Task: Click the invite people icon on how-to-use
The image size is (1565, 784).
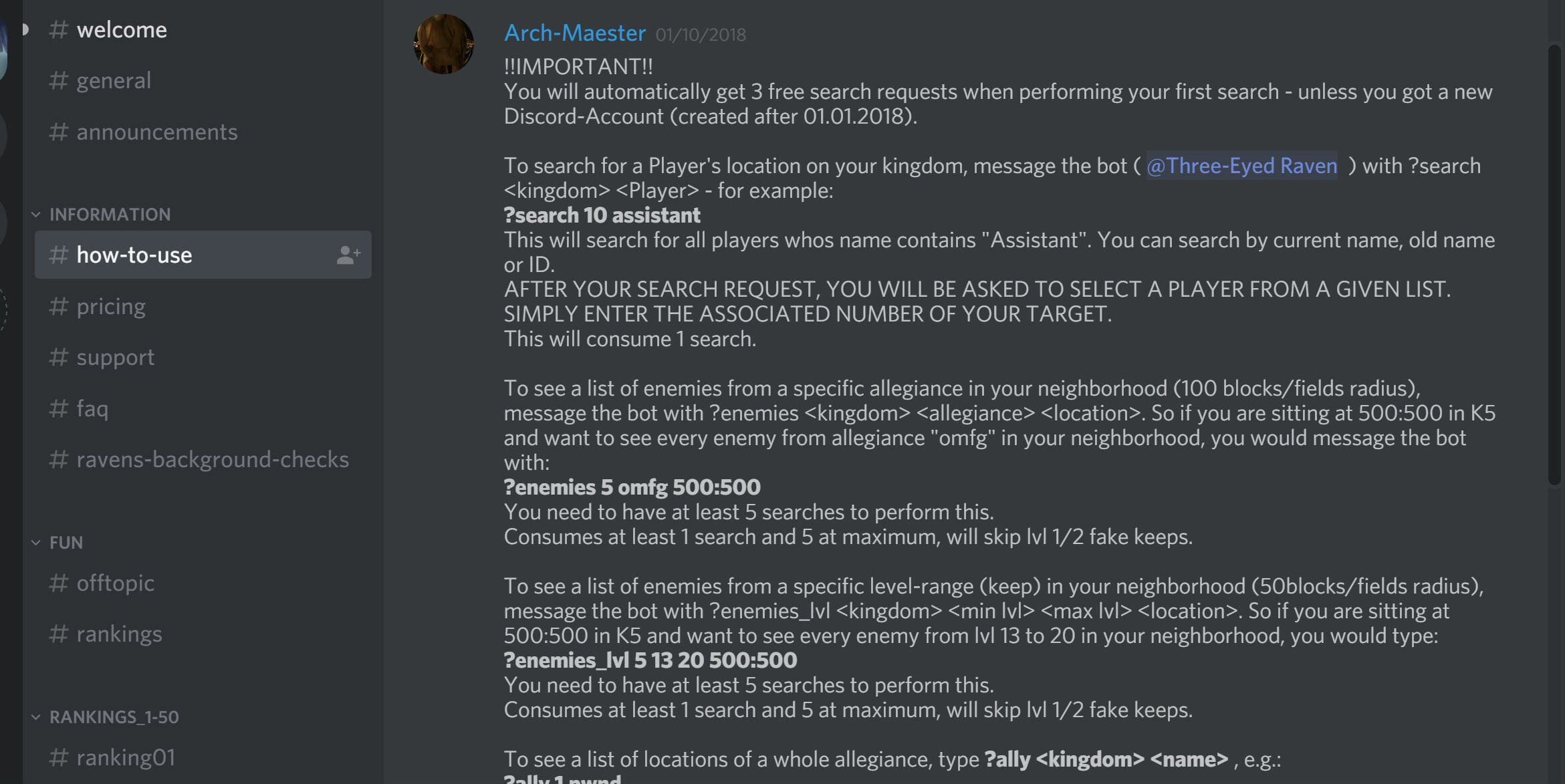Action: 348,255
